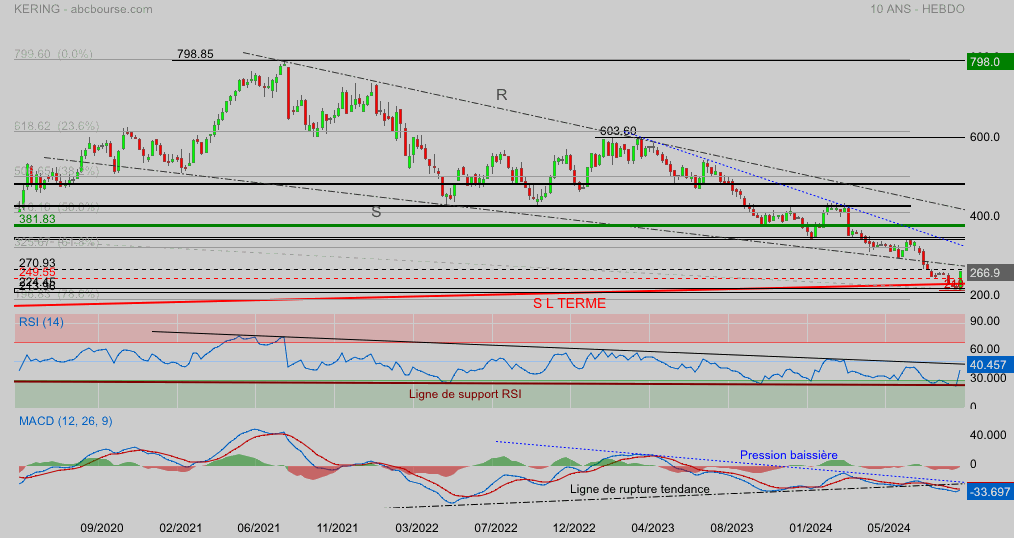Select the MACD (12, 26, 9) title
This screenshot has height=538, width=1014.
point(65,422)
